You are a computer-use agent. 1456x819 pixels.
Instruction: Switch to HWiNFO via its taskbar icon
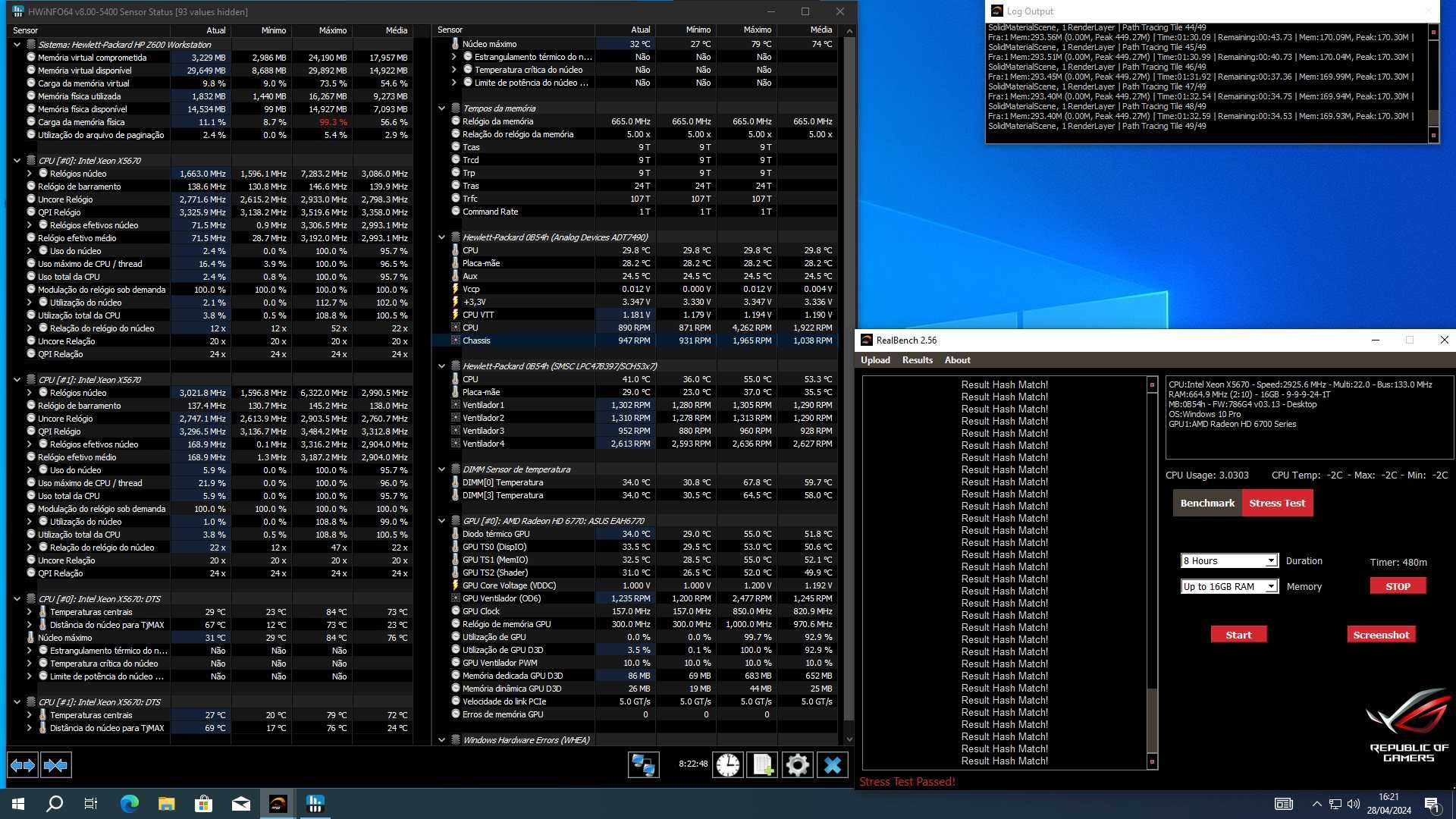point(315,804)
